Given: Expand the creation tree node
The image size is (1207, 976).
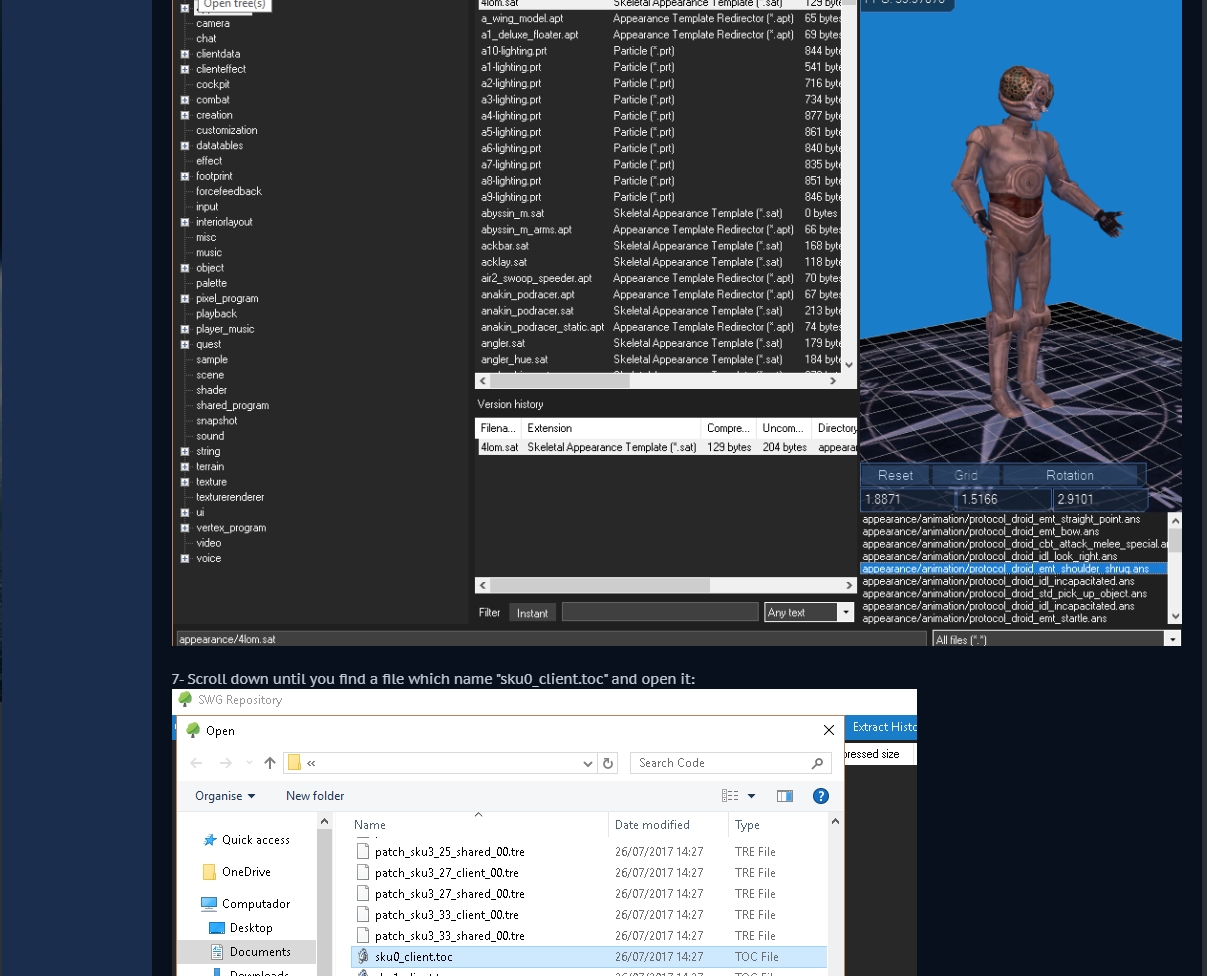Looking at the screenshot, I should pos(185,115).
